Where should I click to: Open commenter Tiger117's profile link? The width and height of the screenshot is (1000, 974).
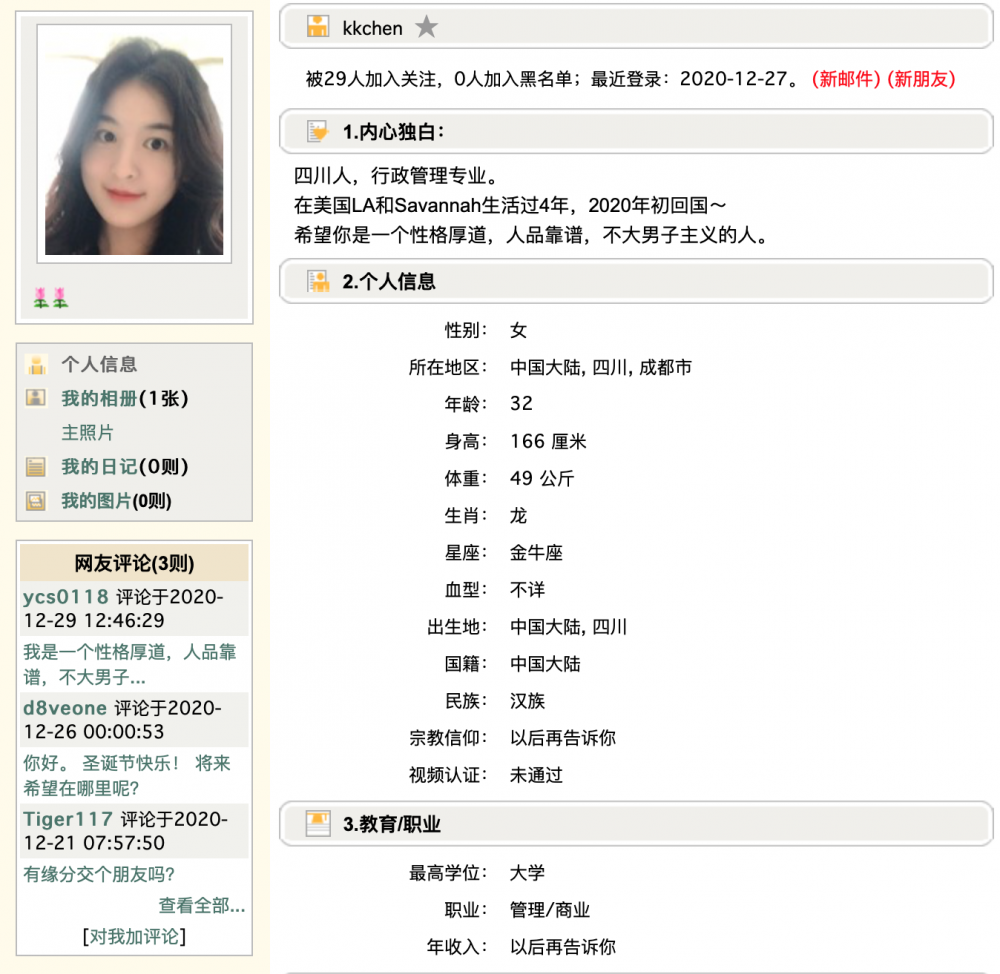(68, 819)
